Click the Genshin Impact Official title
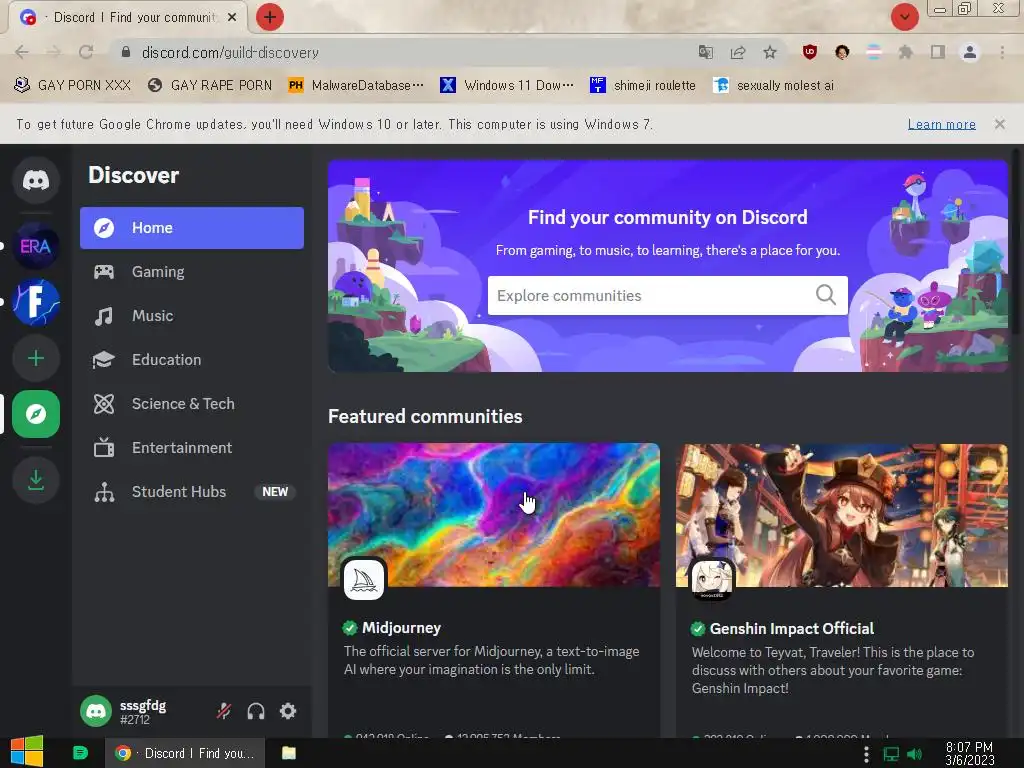This screenshot has height=768, width=1024. (792, 628)
